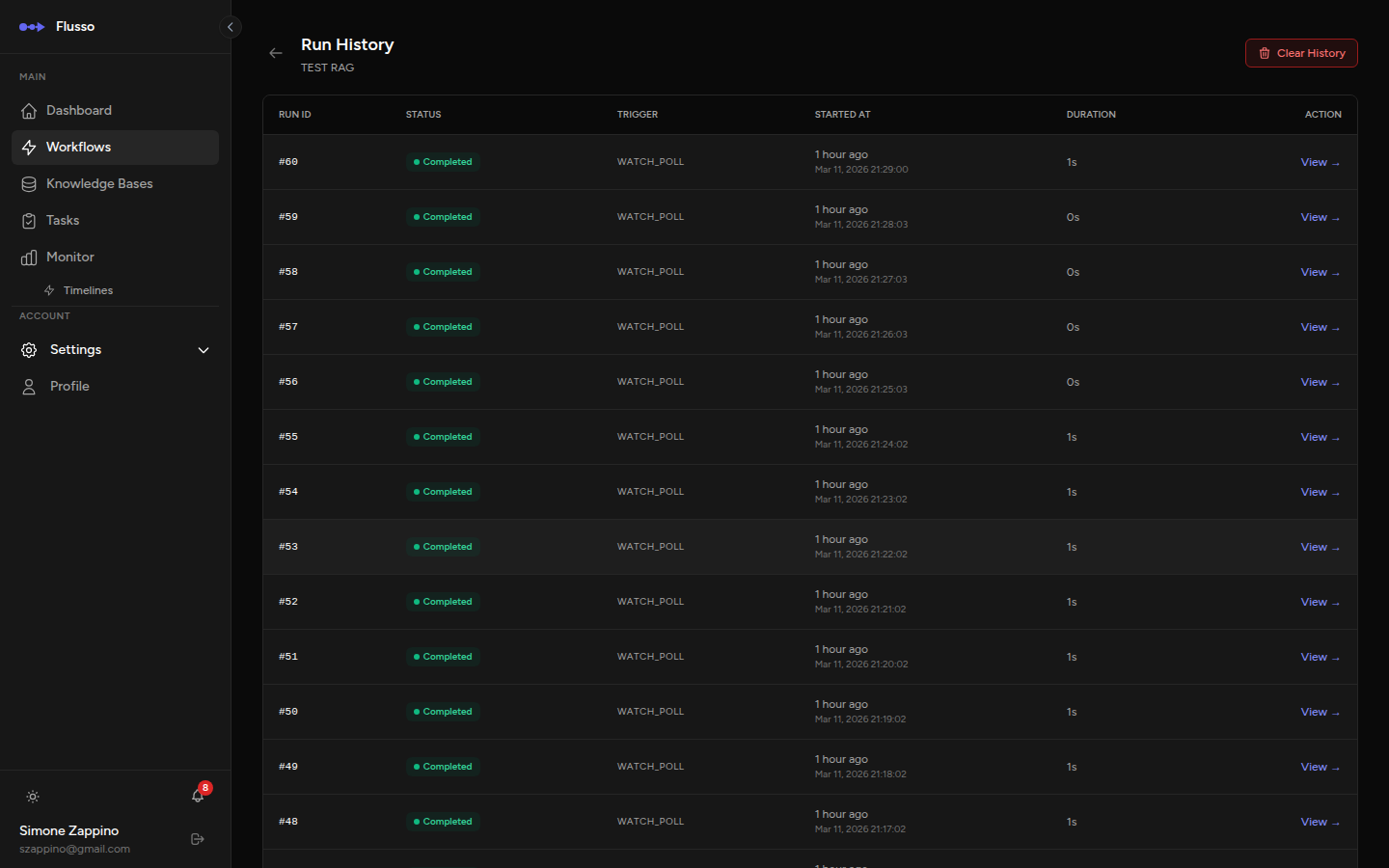Open Workflows in the sidebar
Image resolution: width=1389 pixels, height=868 pixels.
click(x=115, y=148)
